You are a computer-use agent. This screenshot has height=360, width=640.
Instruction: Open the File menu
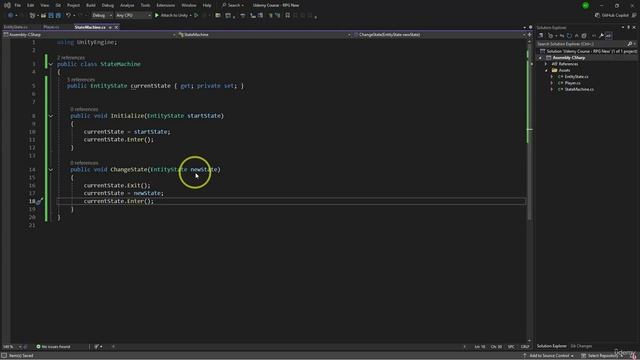coord(17,5)
